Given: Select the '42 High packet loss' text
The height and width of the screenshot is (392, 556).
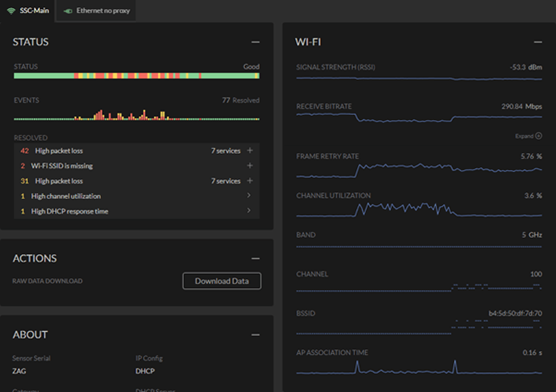Looking at the screenshot, I should (x=51, y=151).
